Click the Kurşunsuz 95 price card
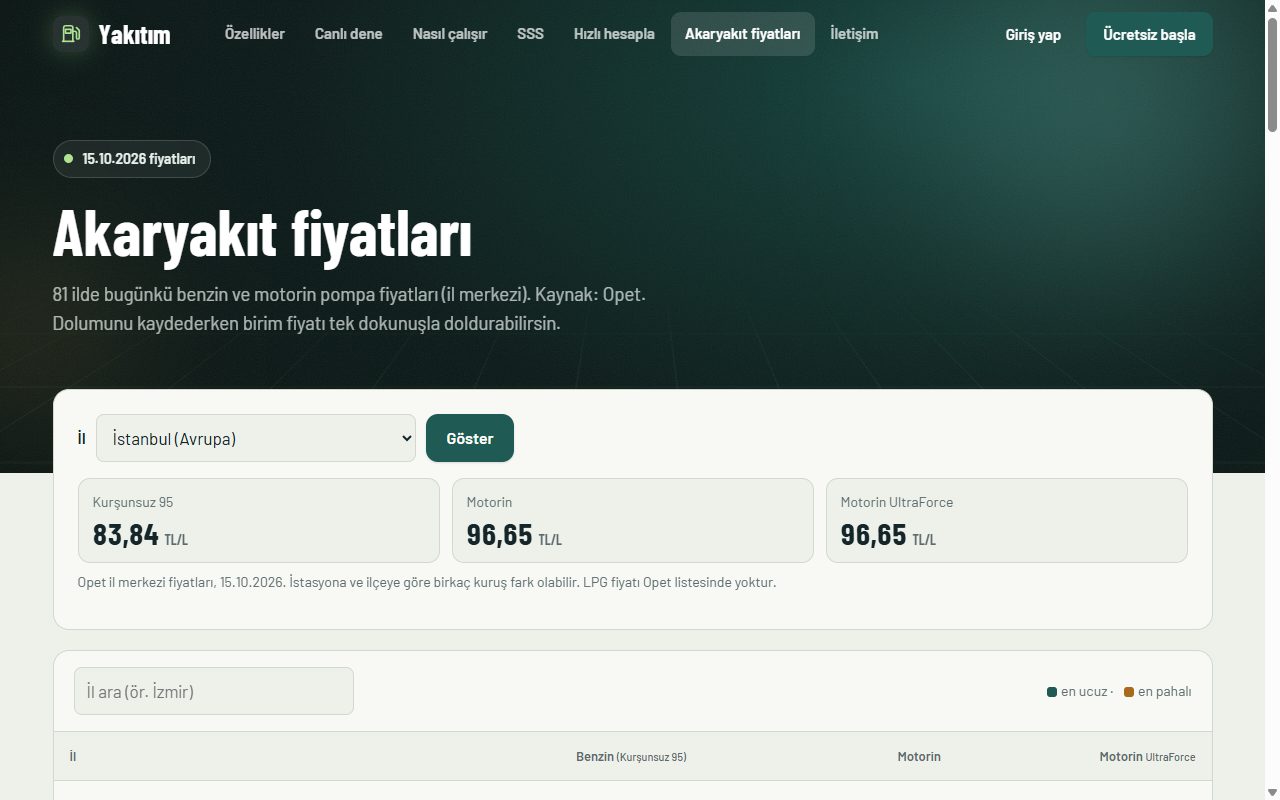 click(x=259, y=520)
